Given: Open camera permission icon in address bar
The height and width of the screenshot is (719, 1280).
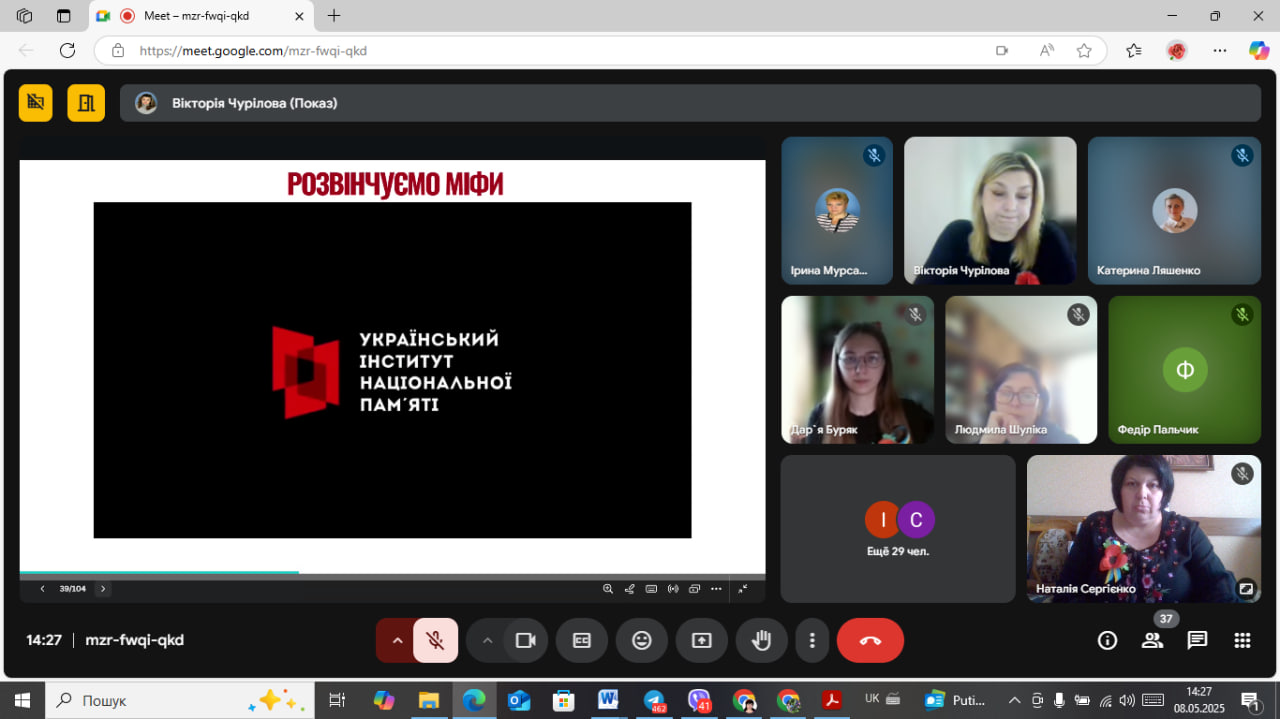Looking at the screenshot, I should (x=1002, y=50).
